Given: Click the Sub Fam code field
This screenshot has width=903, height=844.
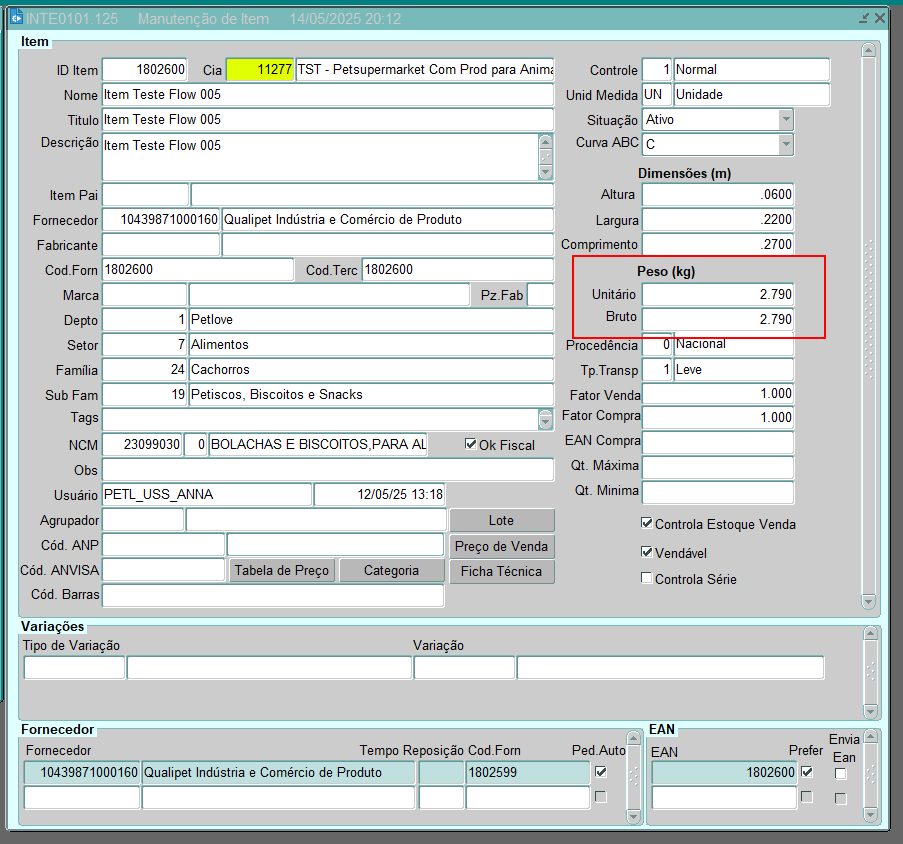Looking at the screenshot, I should 145,394.
